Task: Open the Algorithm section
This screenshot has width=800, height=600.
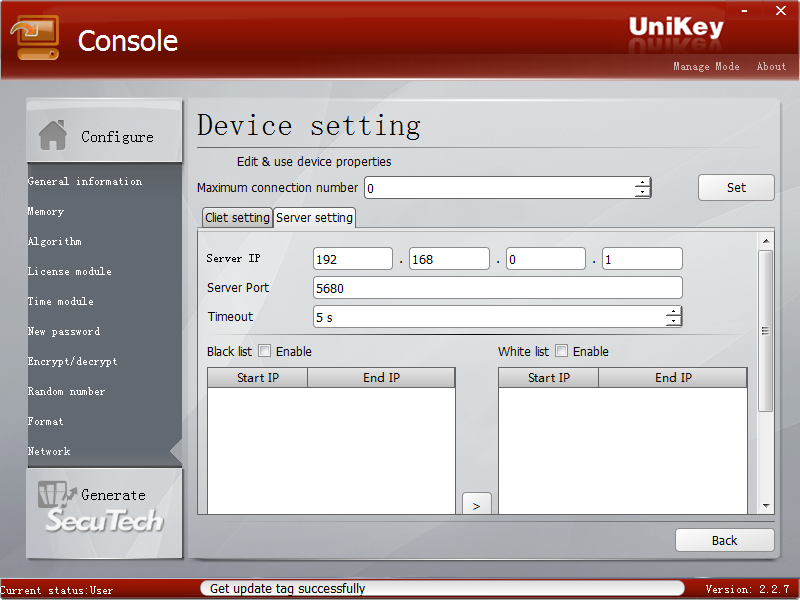Action: 55,241
